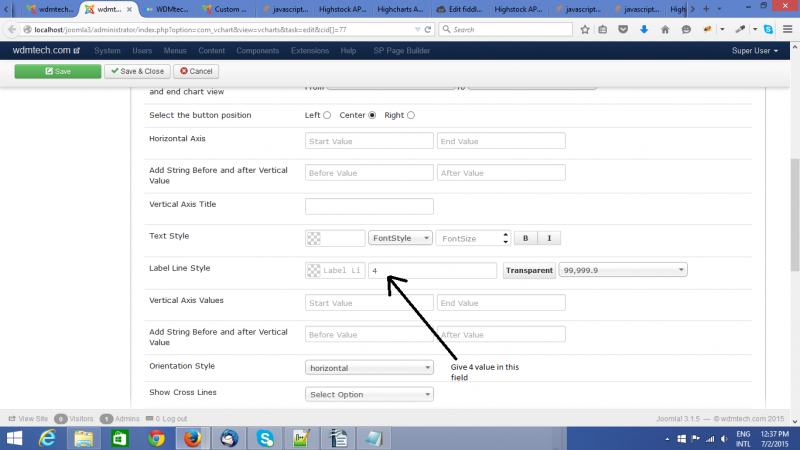Open the Show Cross Lines select option dropdown
This screenshot has height=450, width=800.
pos(369,394)
